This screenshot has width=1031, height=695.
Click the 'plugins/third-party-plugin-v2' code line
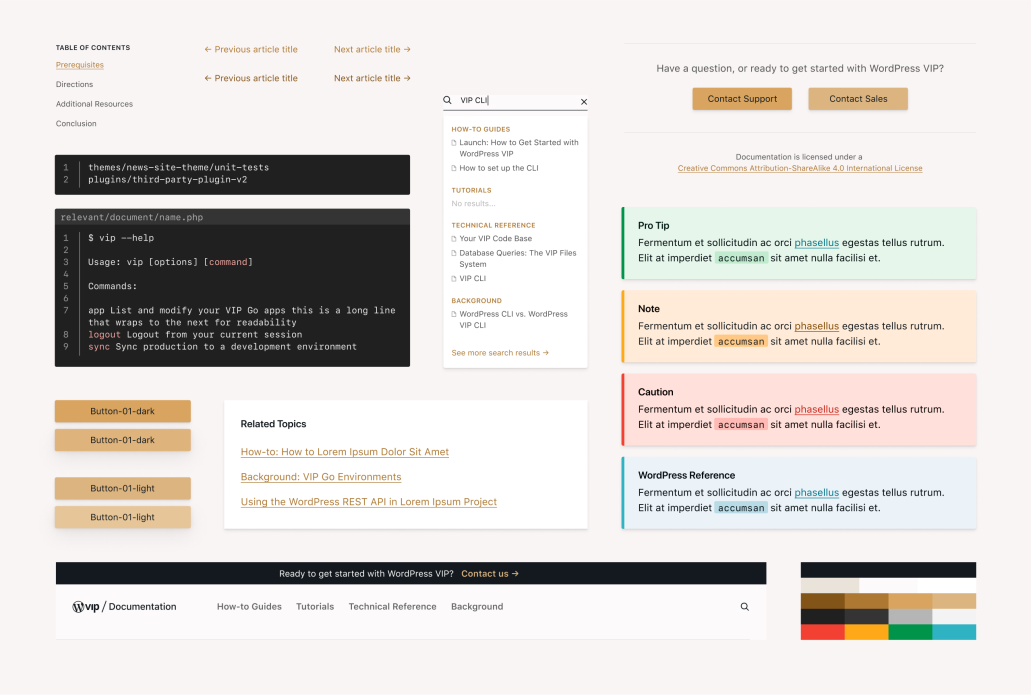[167, 180]
